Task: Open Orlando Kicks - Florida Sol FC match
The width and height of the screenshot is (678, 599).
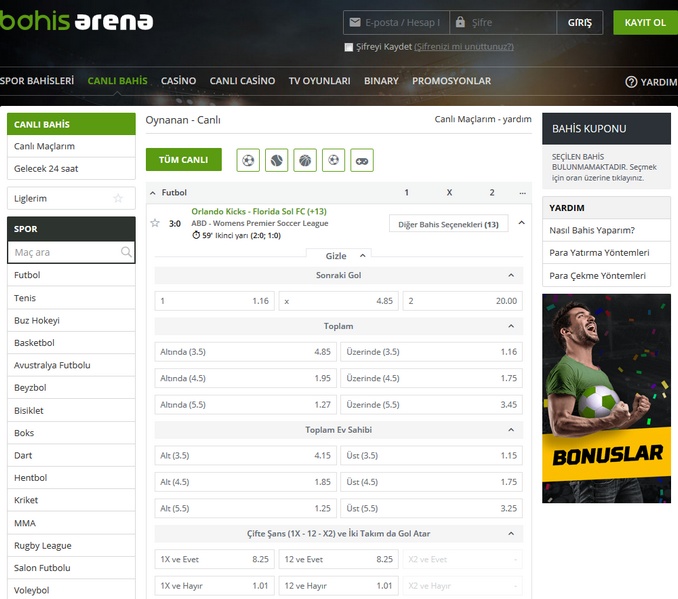Action: (259, 211)
